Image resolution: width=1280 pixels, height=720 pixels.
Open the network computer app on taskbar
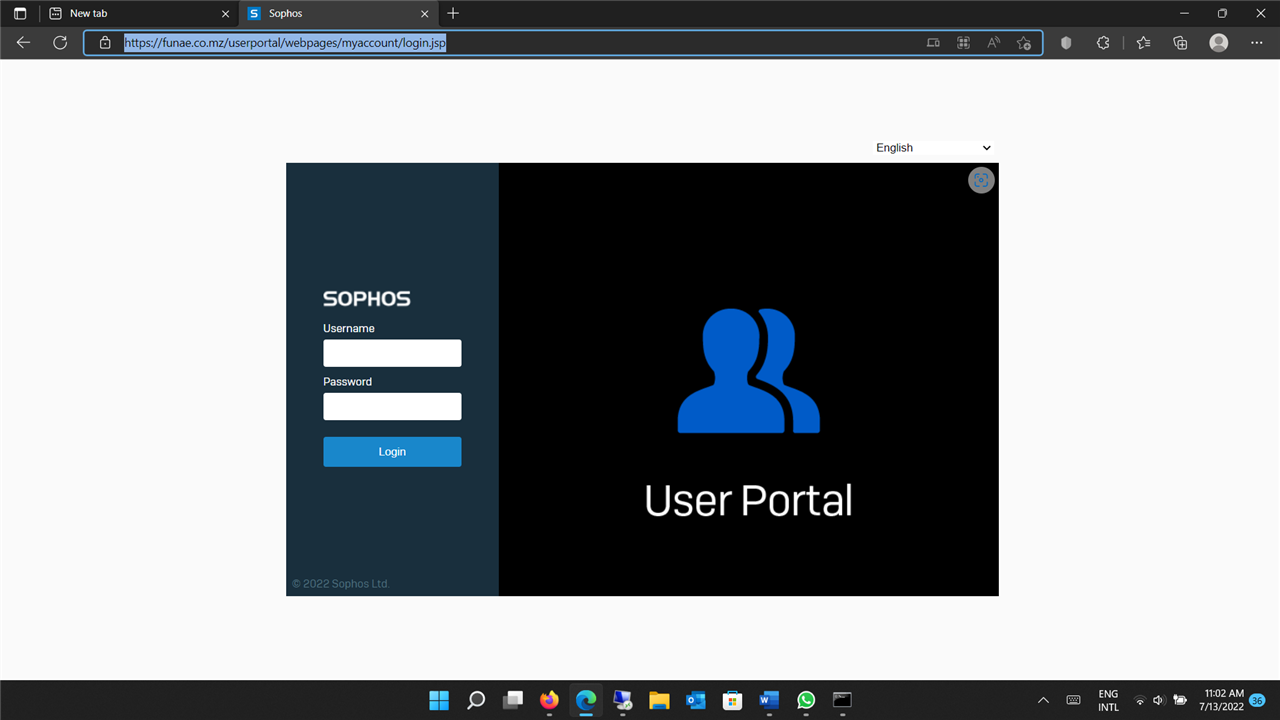pyautogui.click(x=623, y=700)
